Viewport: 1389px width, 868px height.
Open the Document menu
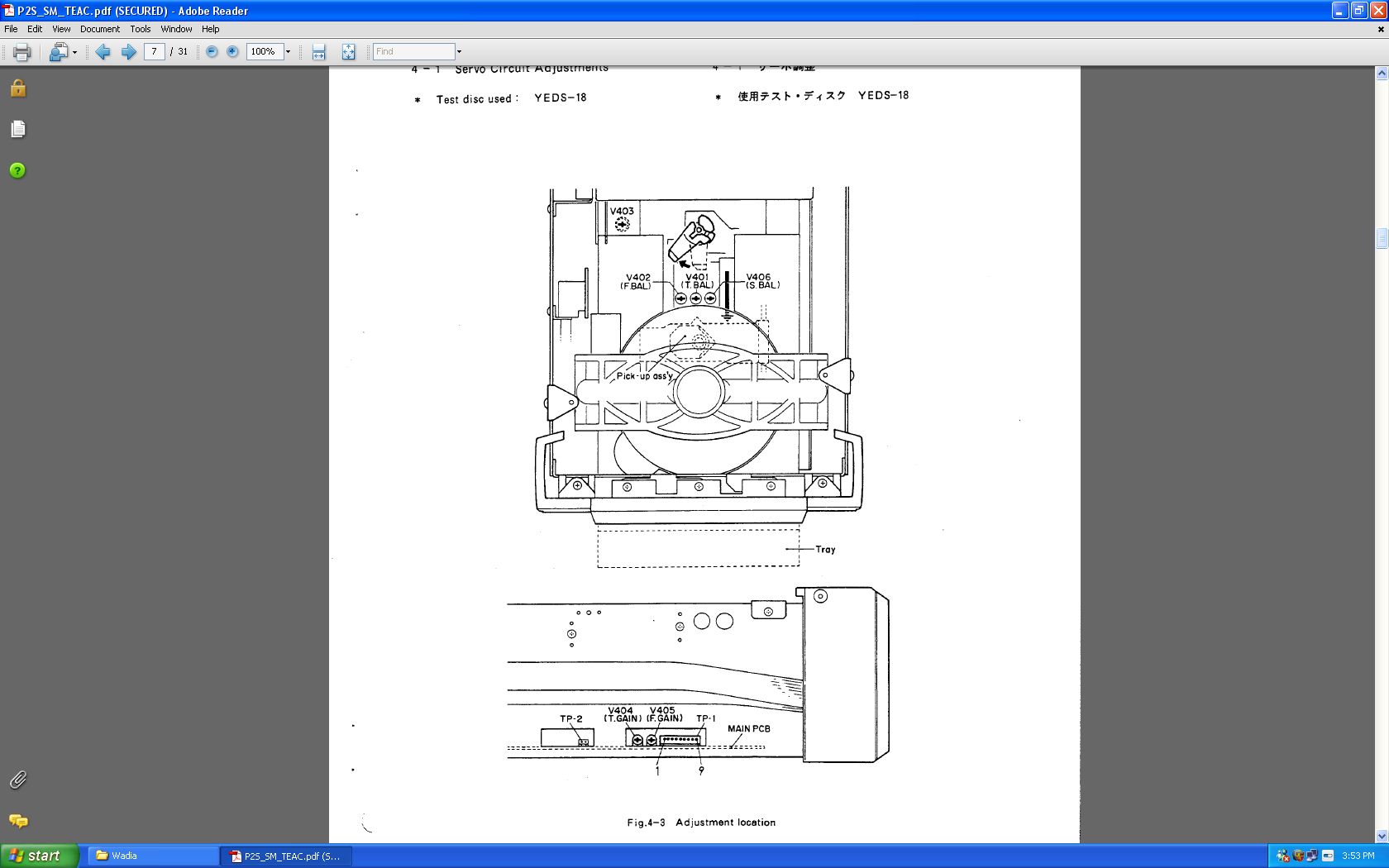coord(100,29)
